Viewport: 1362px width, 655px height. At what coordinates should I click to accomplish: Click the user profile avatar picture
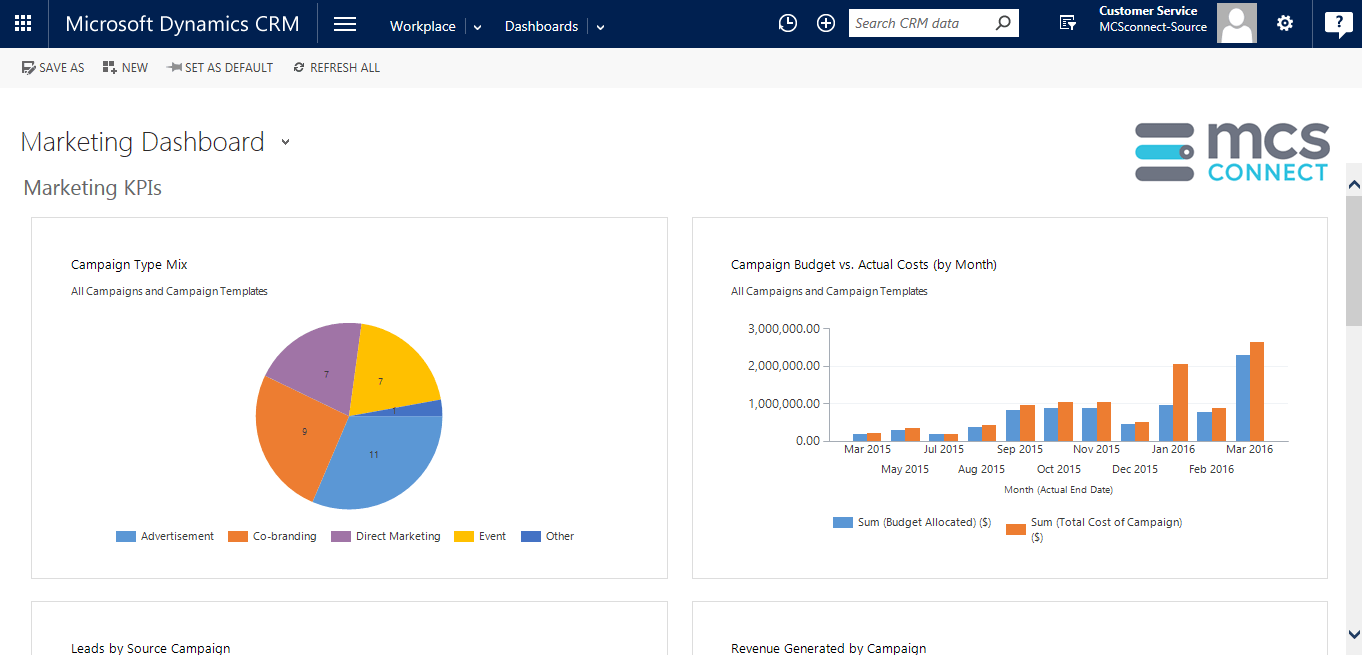pyautogui.click(x=1236, y=24)
